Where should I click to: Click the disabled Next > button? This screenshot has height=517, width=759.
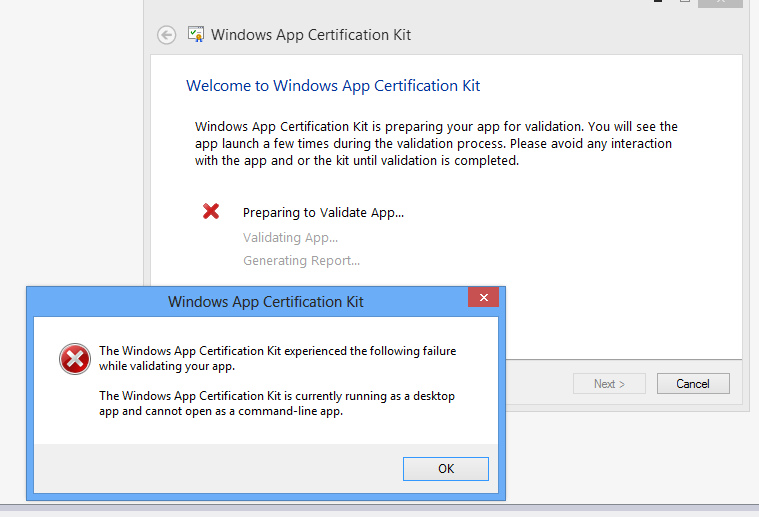pos(609,384)
